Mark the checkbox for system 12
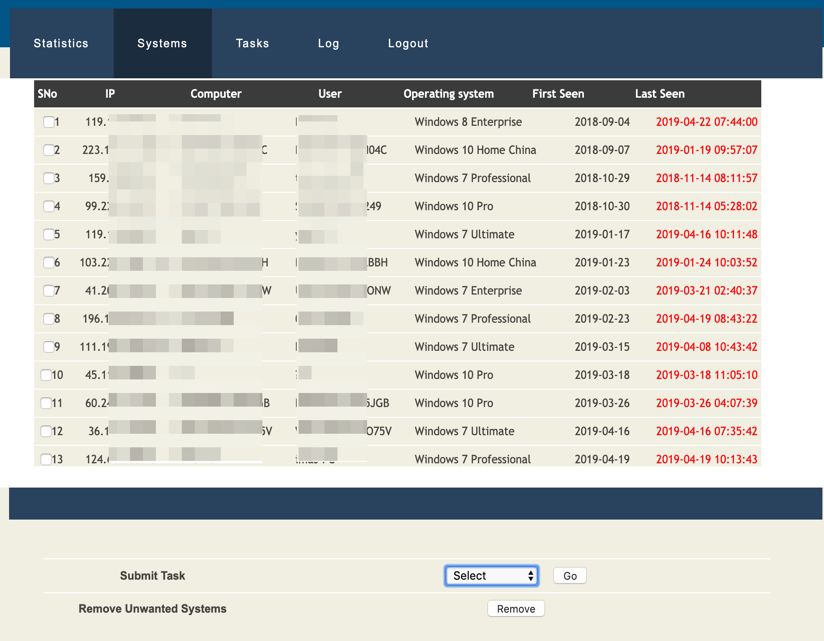The width and height of the screenshot is (824, 641). tap(46, 432)
